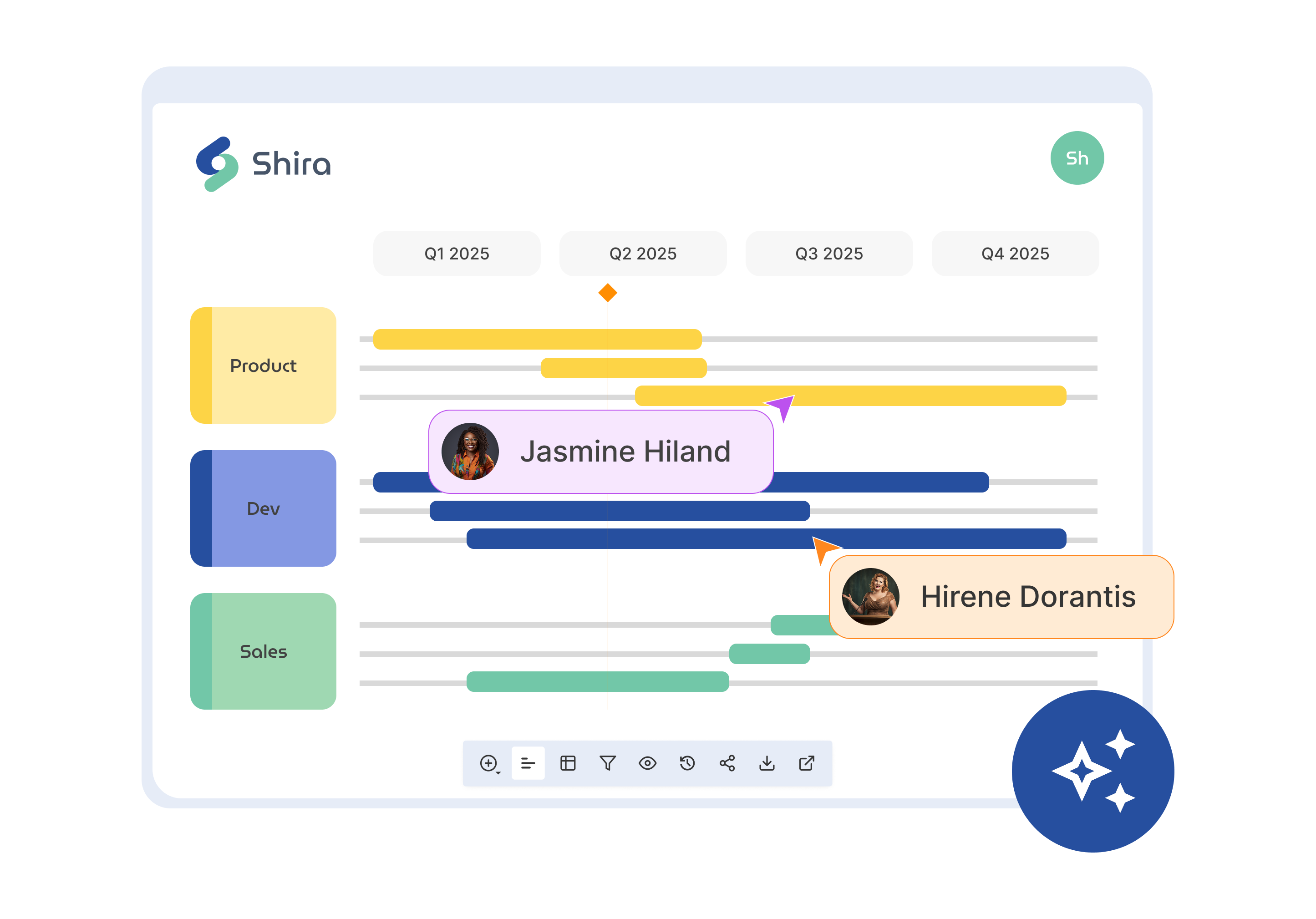Select the bottom yellow Product bar reaching Q4
The image size is (1316, 919).
851,396
